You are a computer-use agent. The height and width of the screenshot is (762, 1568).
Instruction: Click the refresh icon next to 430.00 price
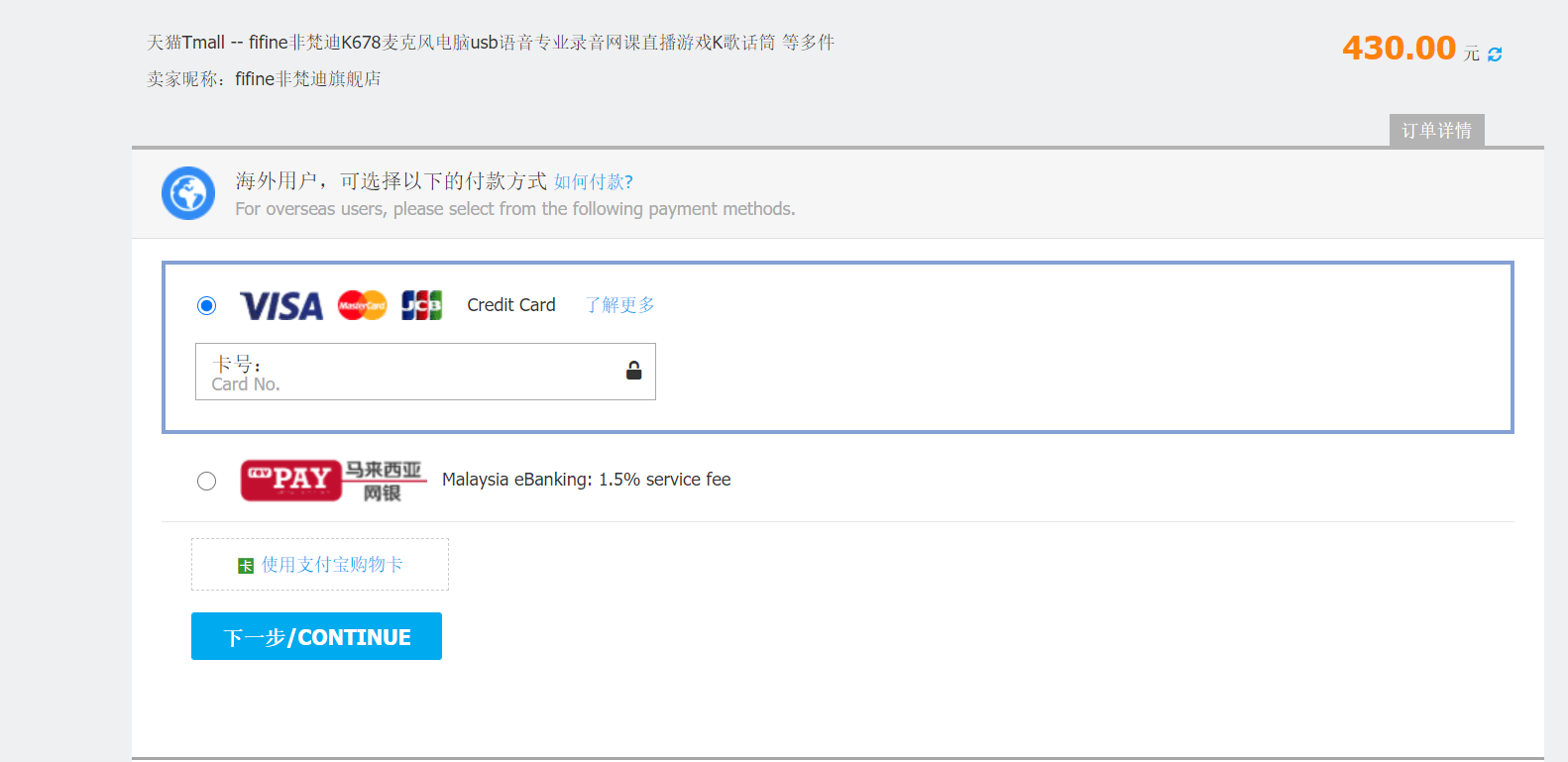(1495, 54)
